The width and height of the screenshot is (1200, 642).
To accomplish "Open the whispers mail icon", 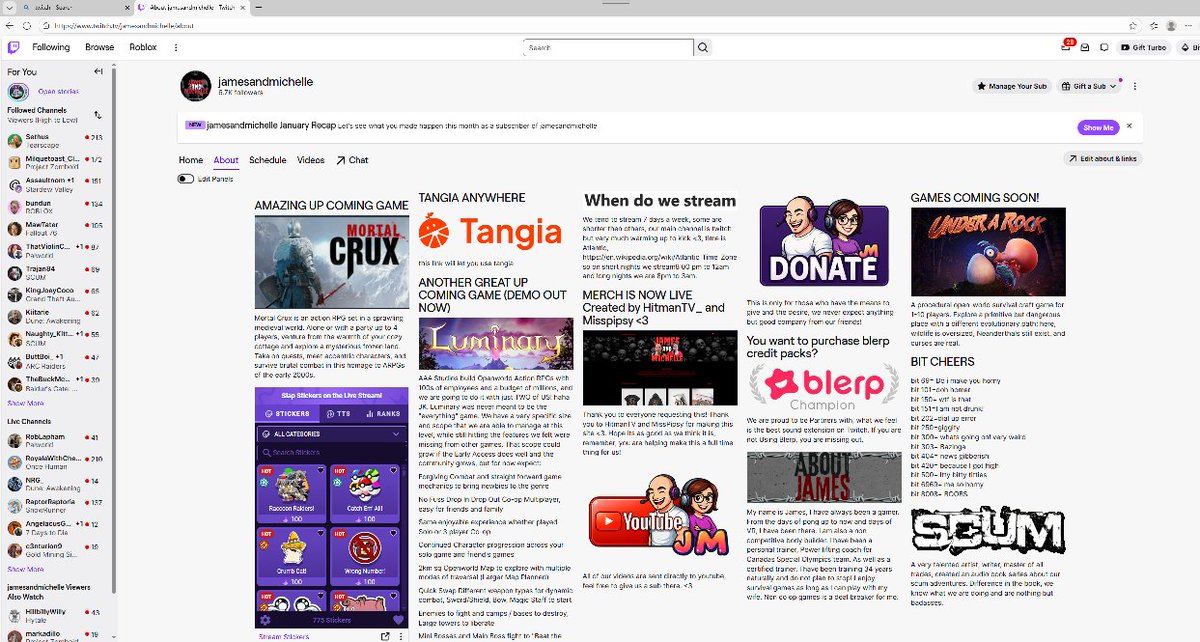I will point(1085,47).
